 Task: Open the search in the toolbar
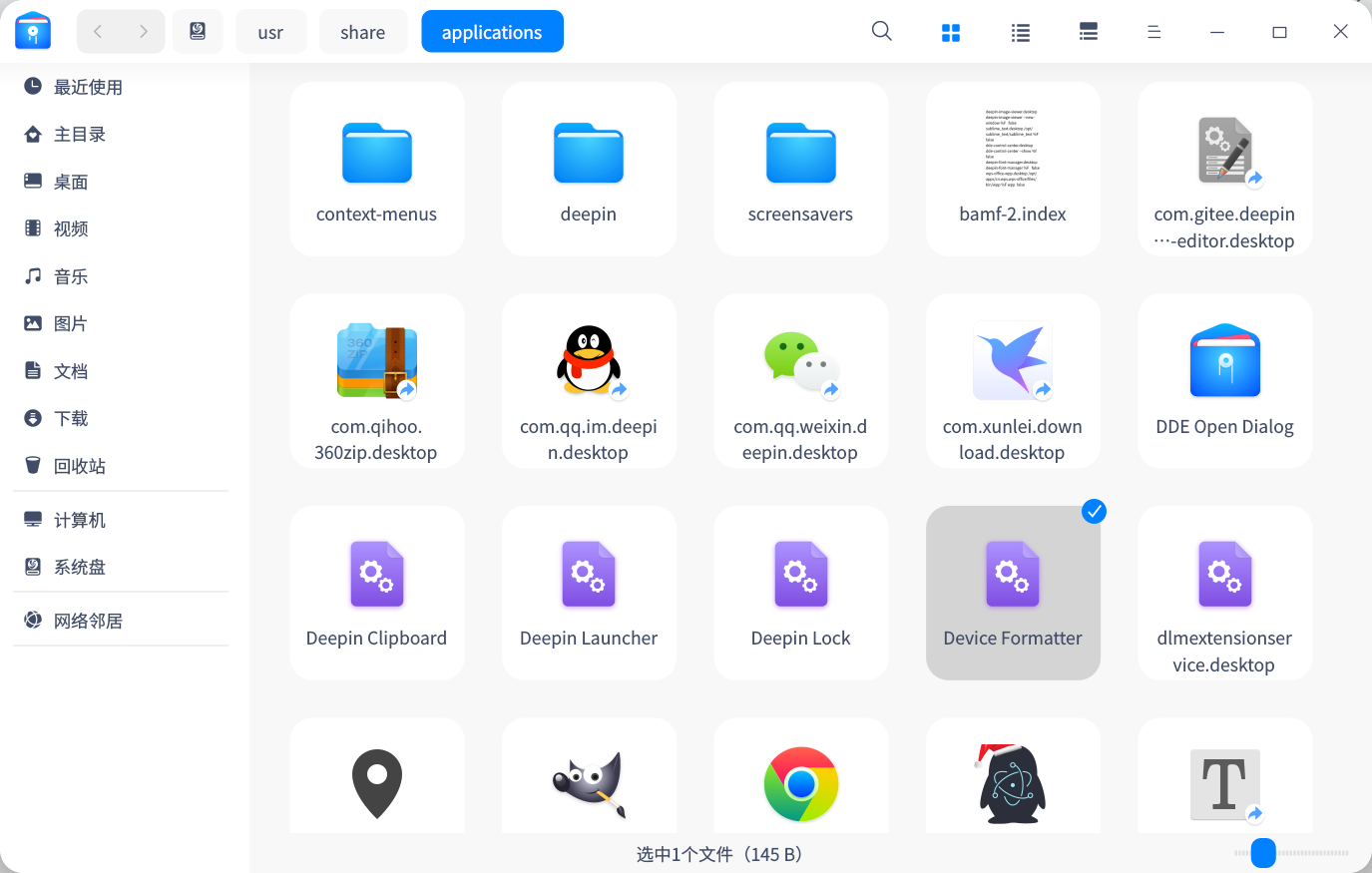[x=882, y=32]
